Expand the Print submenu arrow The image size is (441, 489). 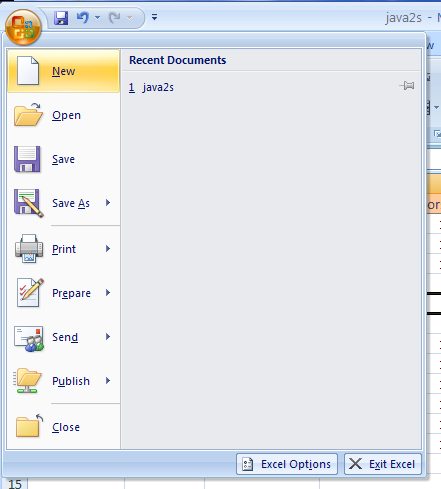108,249
